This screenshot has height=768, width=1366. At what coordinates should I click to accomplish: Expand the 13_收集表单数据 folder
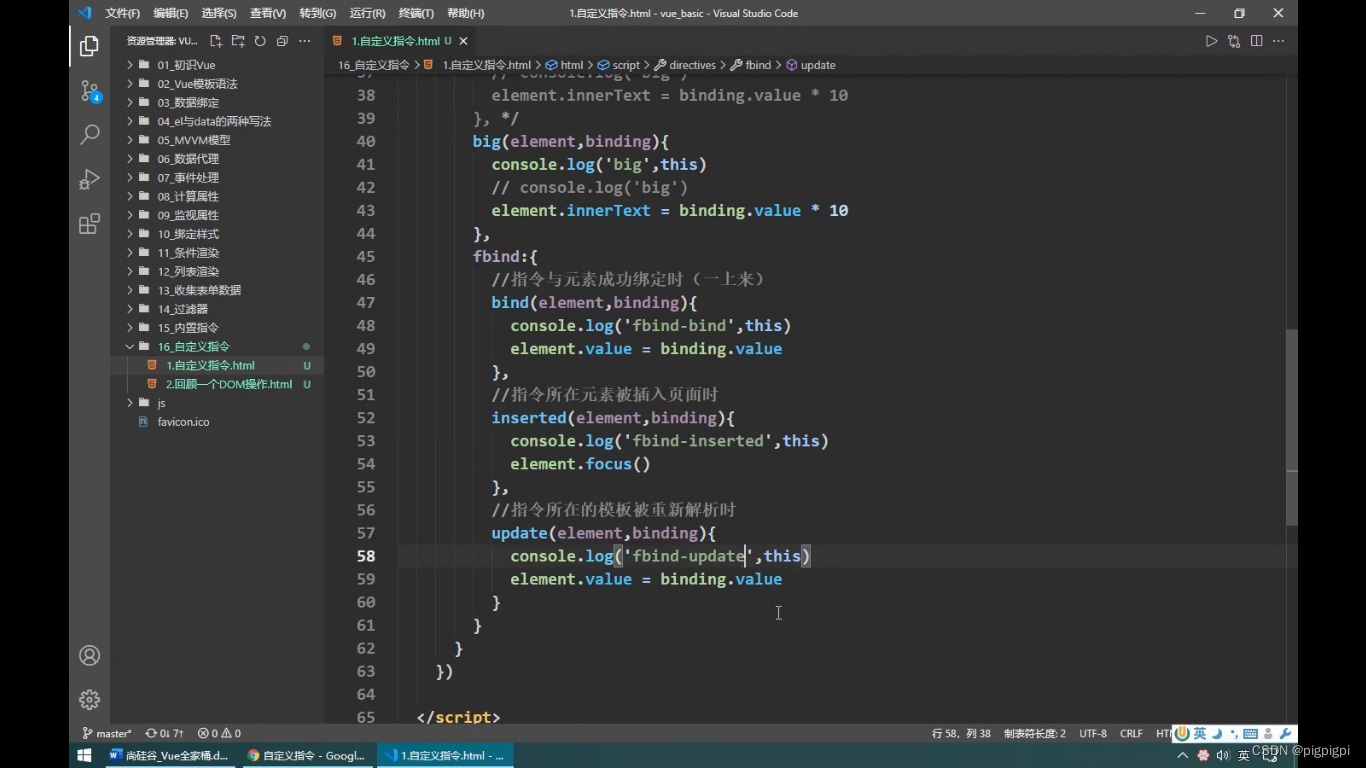217,290
